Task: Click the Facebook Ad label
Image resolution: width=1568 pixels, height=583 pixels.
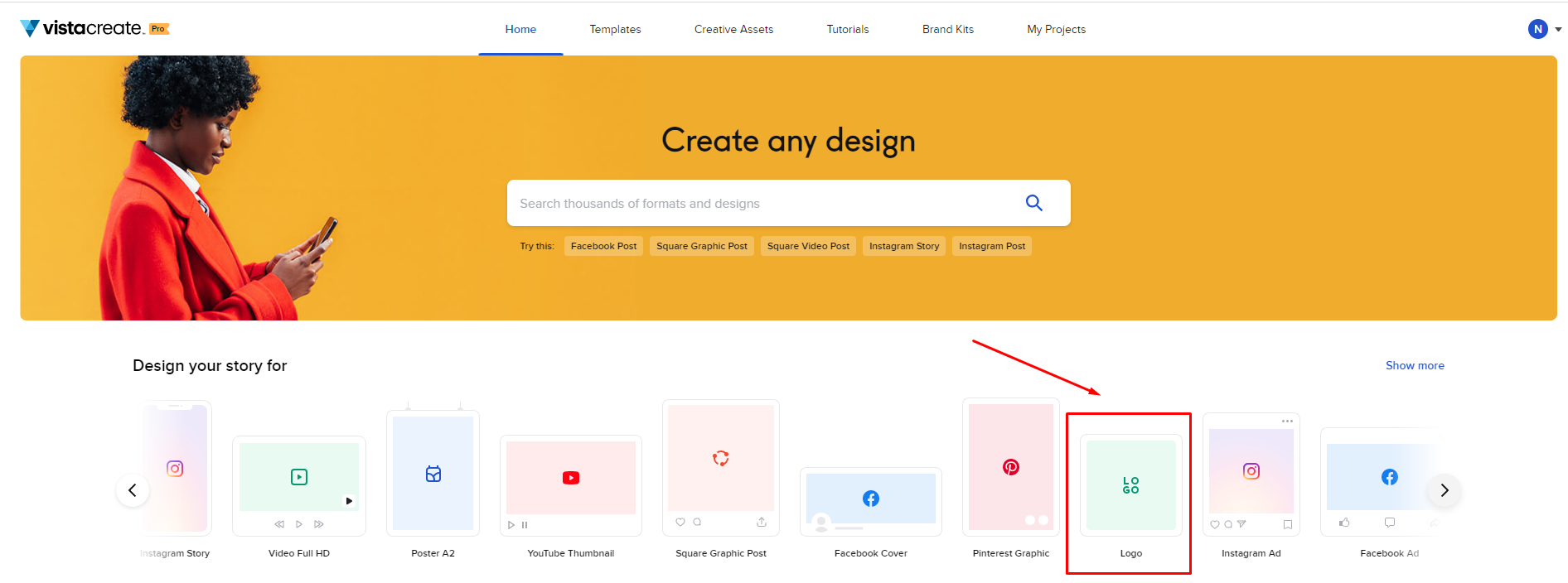Action: (x=1390, y=553)
